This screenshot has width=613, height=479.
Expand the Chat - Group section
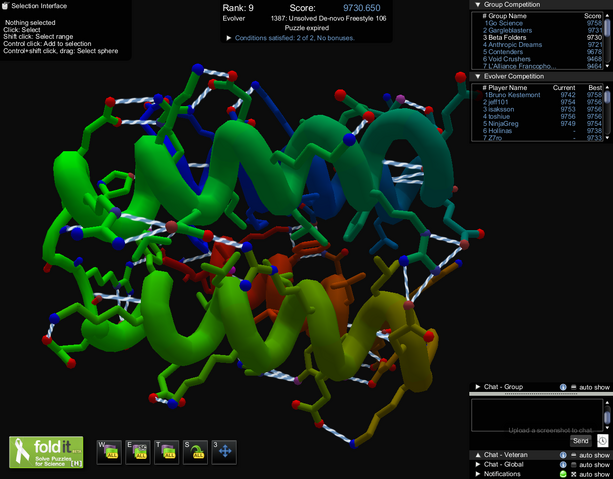click(477, 387)
